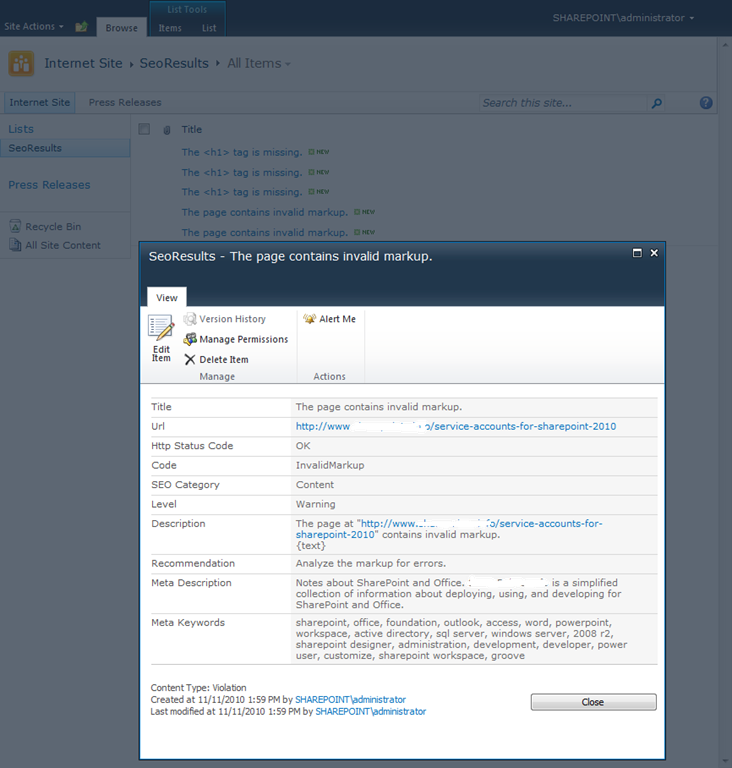
Task: Click the 'Warning' Level value
Action: tap(316, 504)
